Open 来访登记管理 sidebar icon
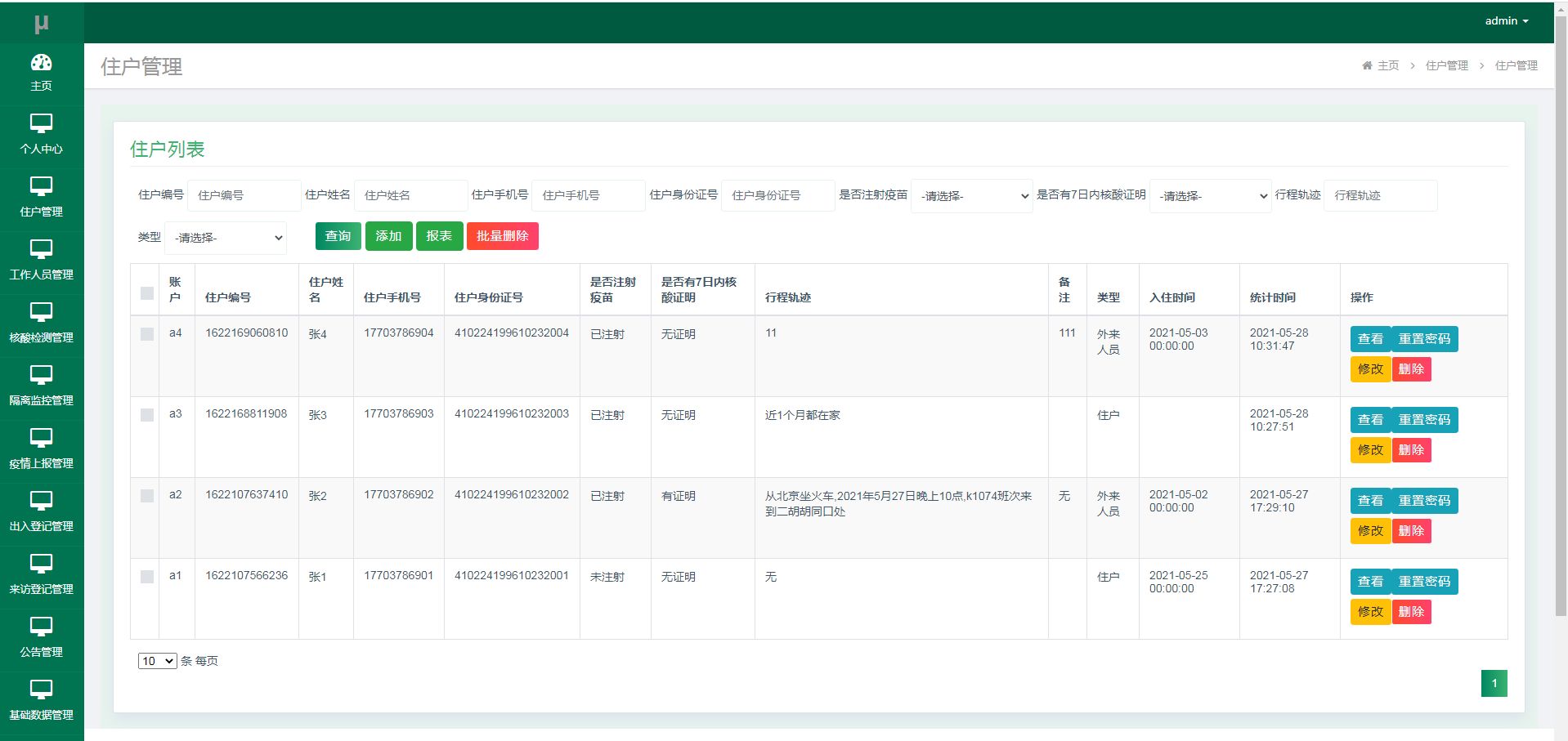Viewport: 1568px width, 741px height. pos(41,565)
